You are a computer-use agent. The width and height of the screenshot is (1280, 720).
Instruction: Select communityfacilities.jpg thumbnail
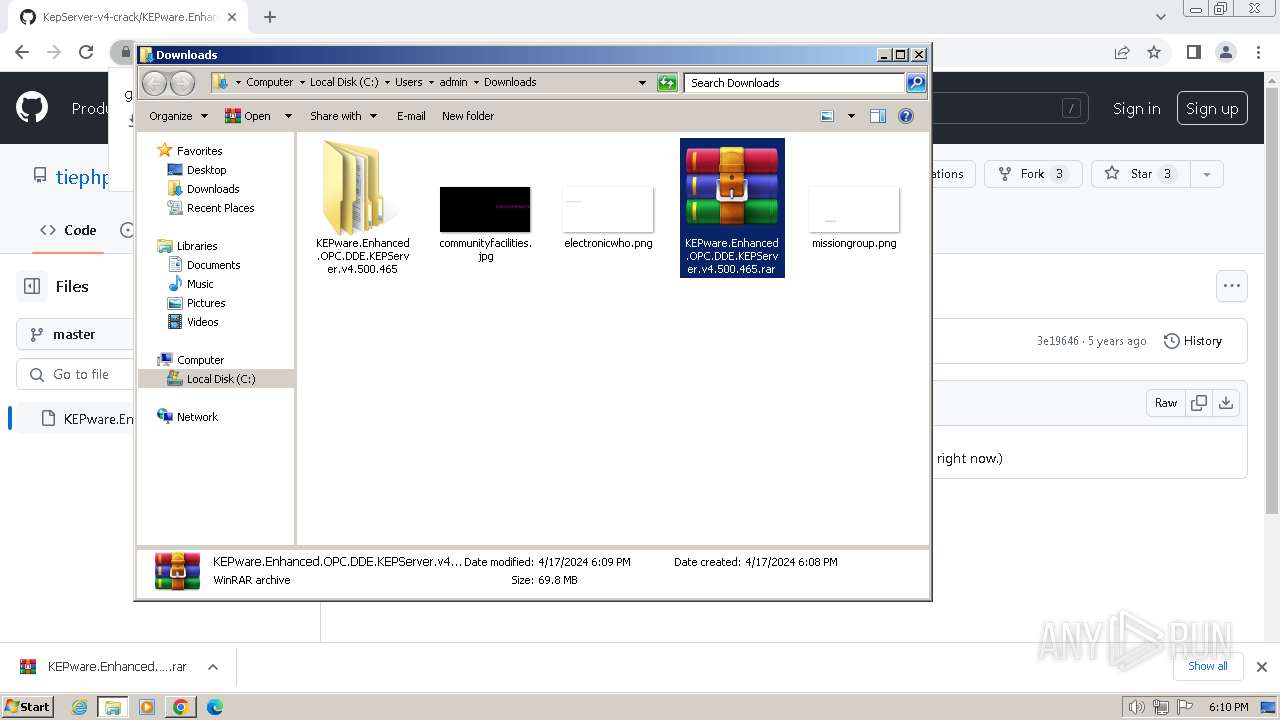pos(485,208)
